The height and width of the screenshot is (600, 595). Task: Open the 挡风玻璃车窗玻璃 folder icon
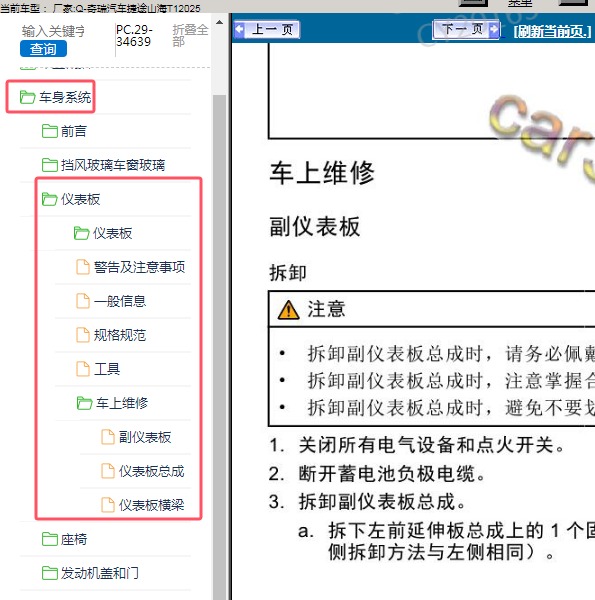50,165
